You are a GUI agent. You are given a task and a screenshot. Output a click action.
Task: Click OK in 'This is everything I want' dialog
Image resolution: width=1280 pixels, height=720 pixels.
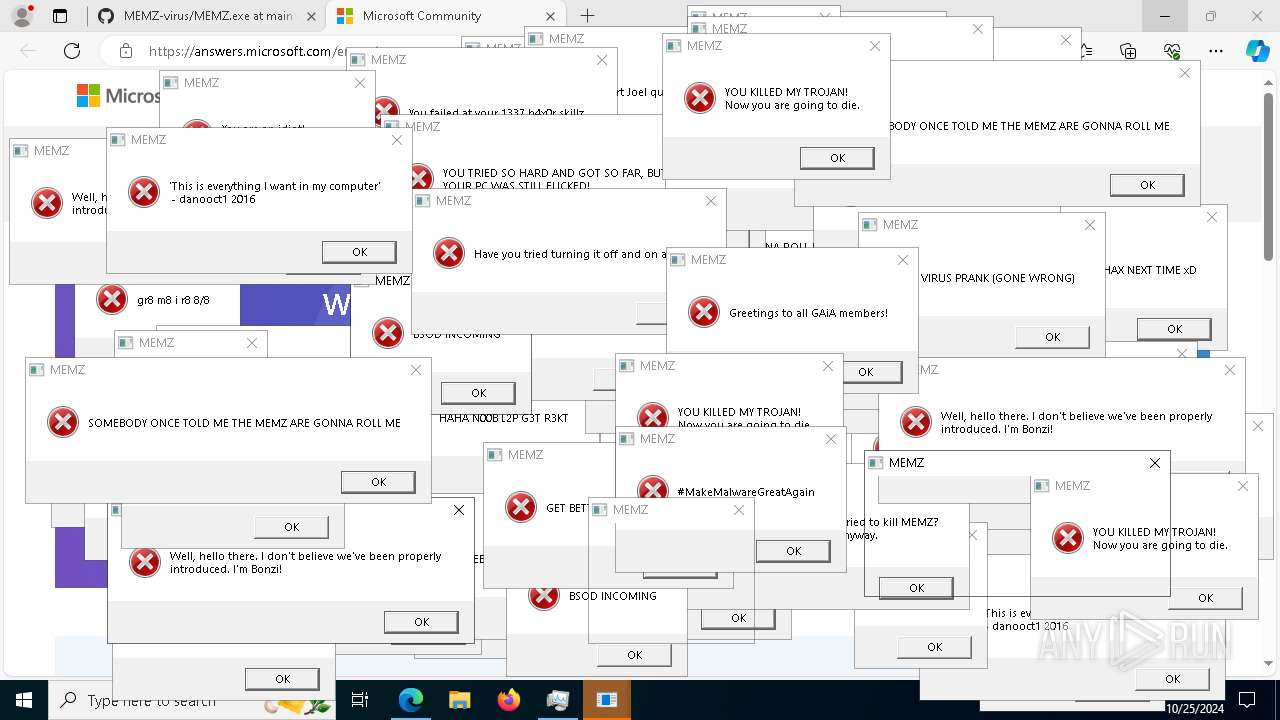coord(359,252)
